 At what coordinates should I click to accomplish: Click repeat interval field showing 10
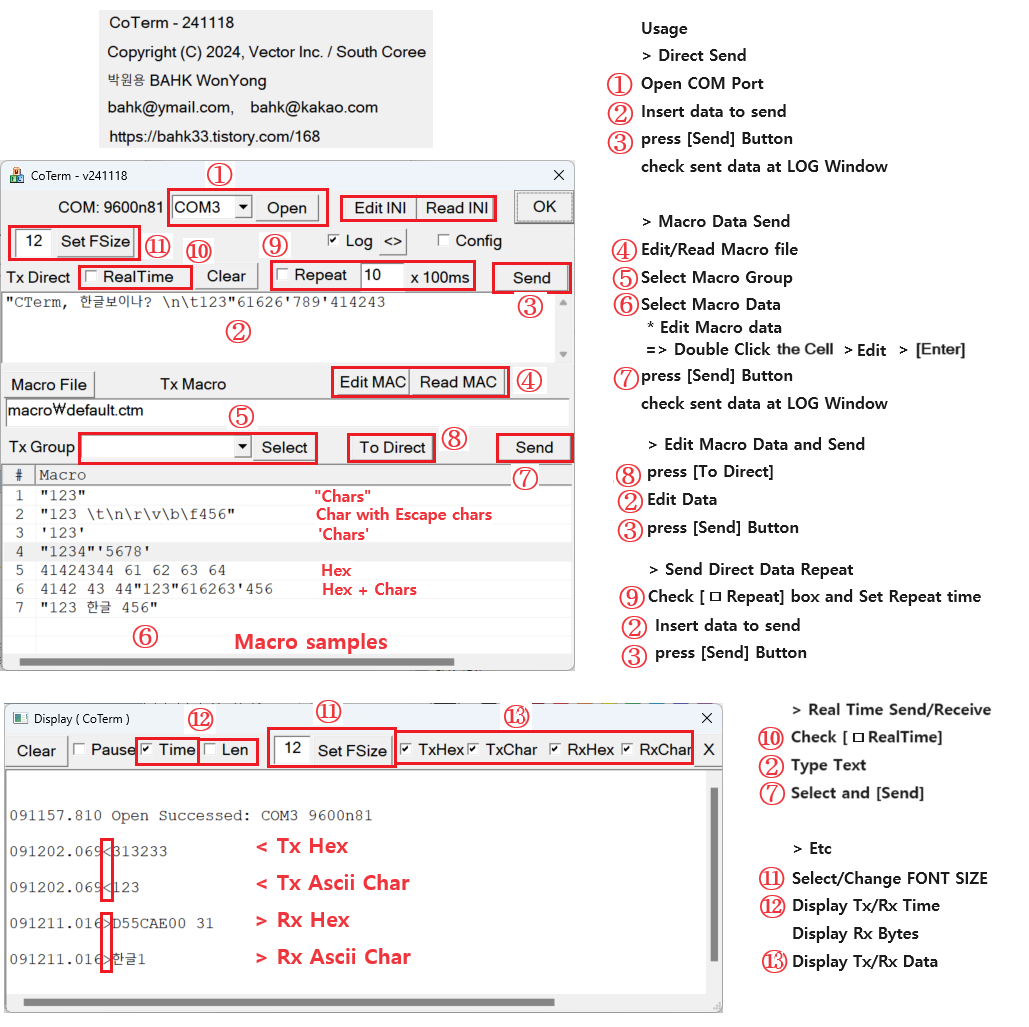coord(381,275)
